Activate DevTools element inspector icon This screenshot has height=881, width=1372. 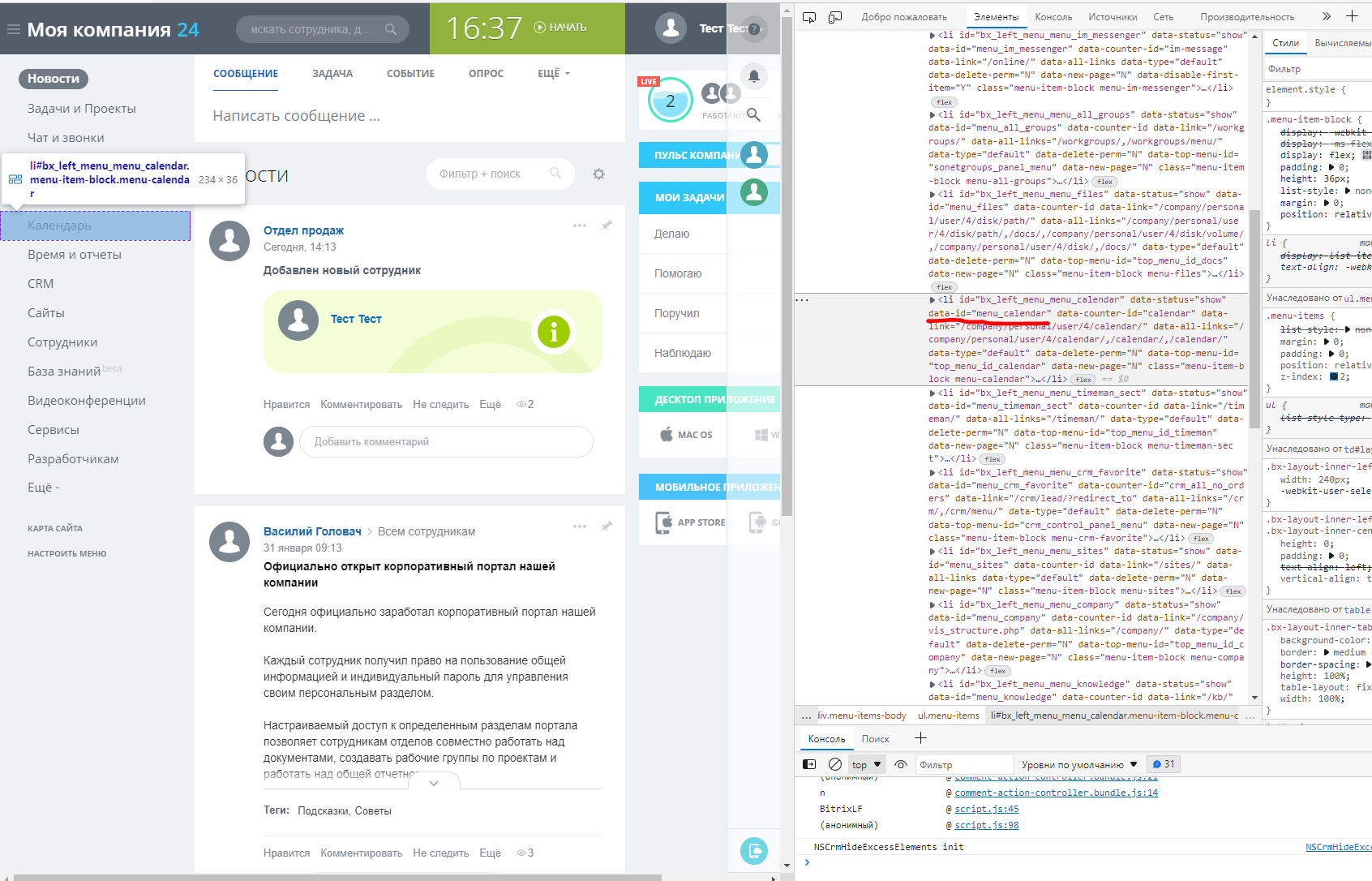tap(809, 17)
